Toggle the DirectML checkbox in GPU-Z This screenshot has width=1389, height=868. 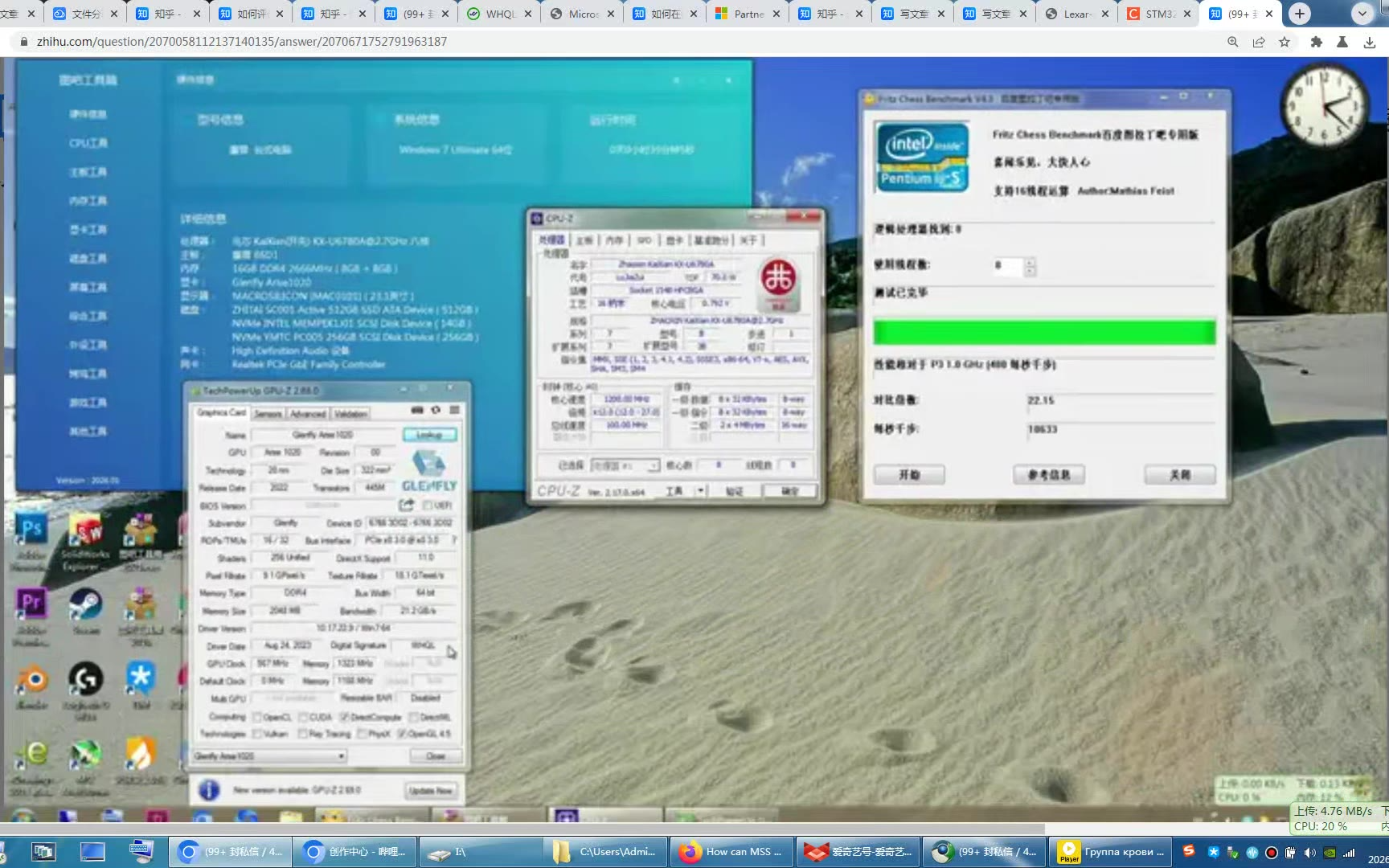coord(413,717)
